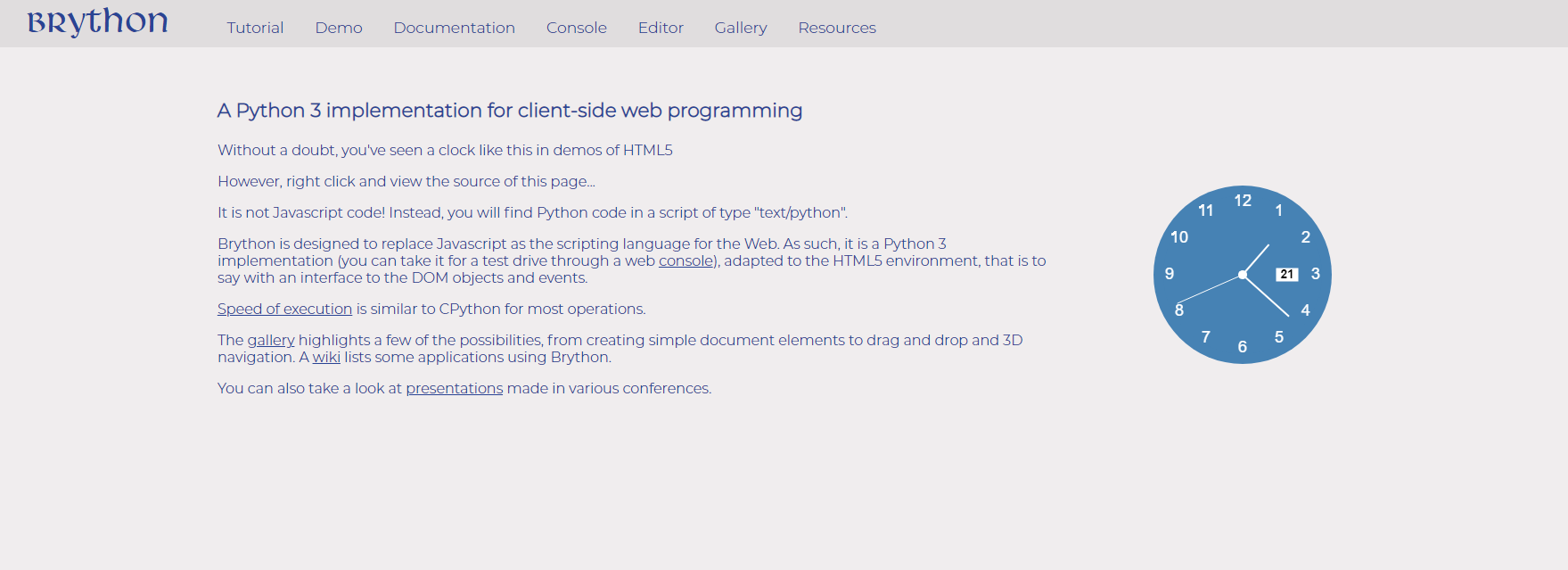Go to the Demo page
The image size is (1568, 570).
339,28
